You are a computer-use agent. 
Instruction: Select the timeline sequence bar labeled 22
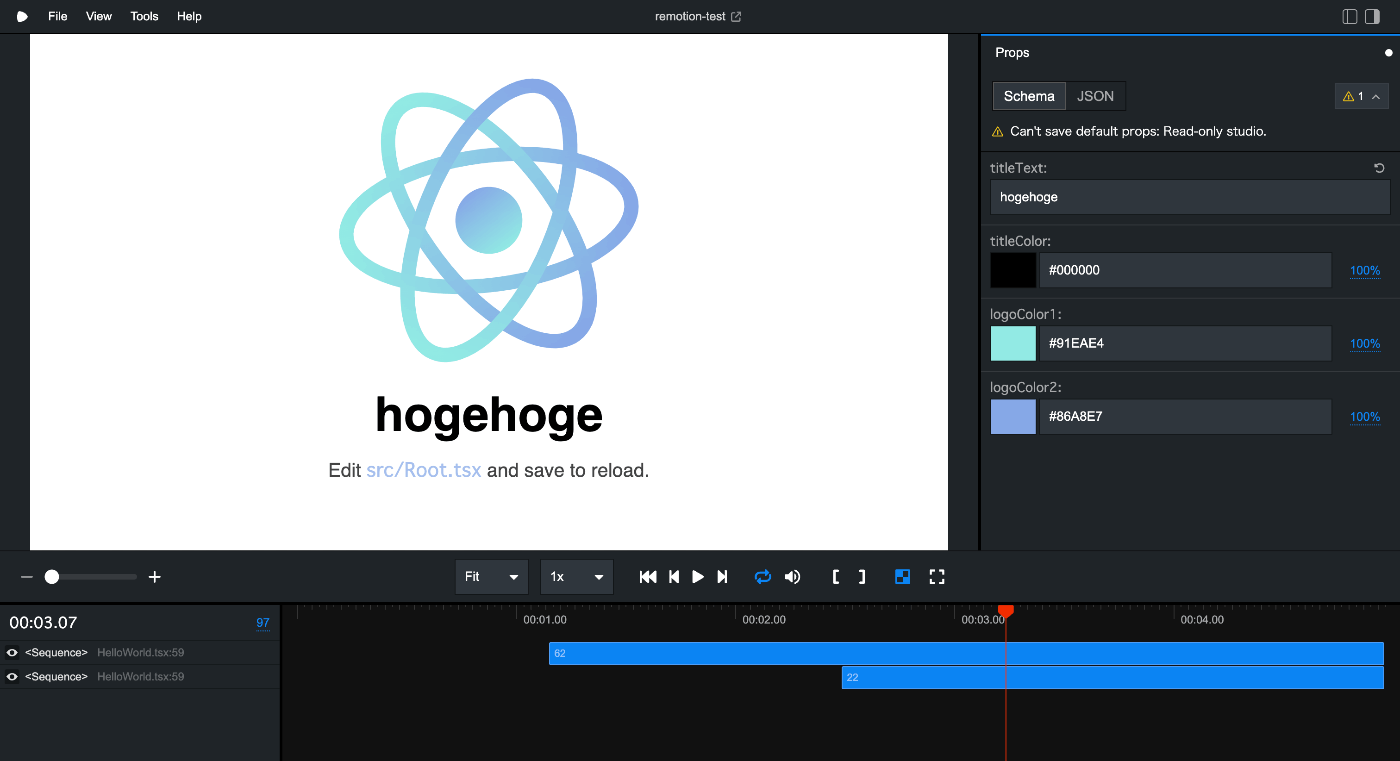pos(1113,677)
